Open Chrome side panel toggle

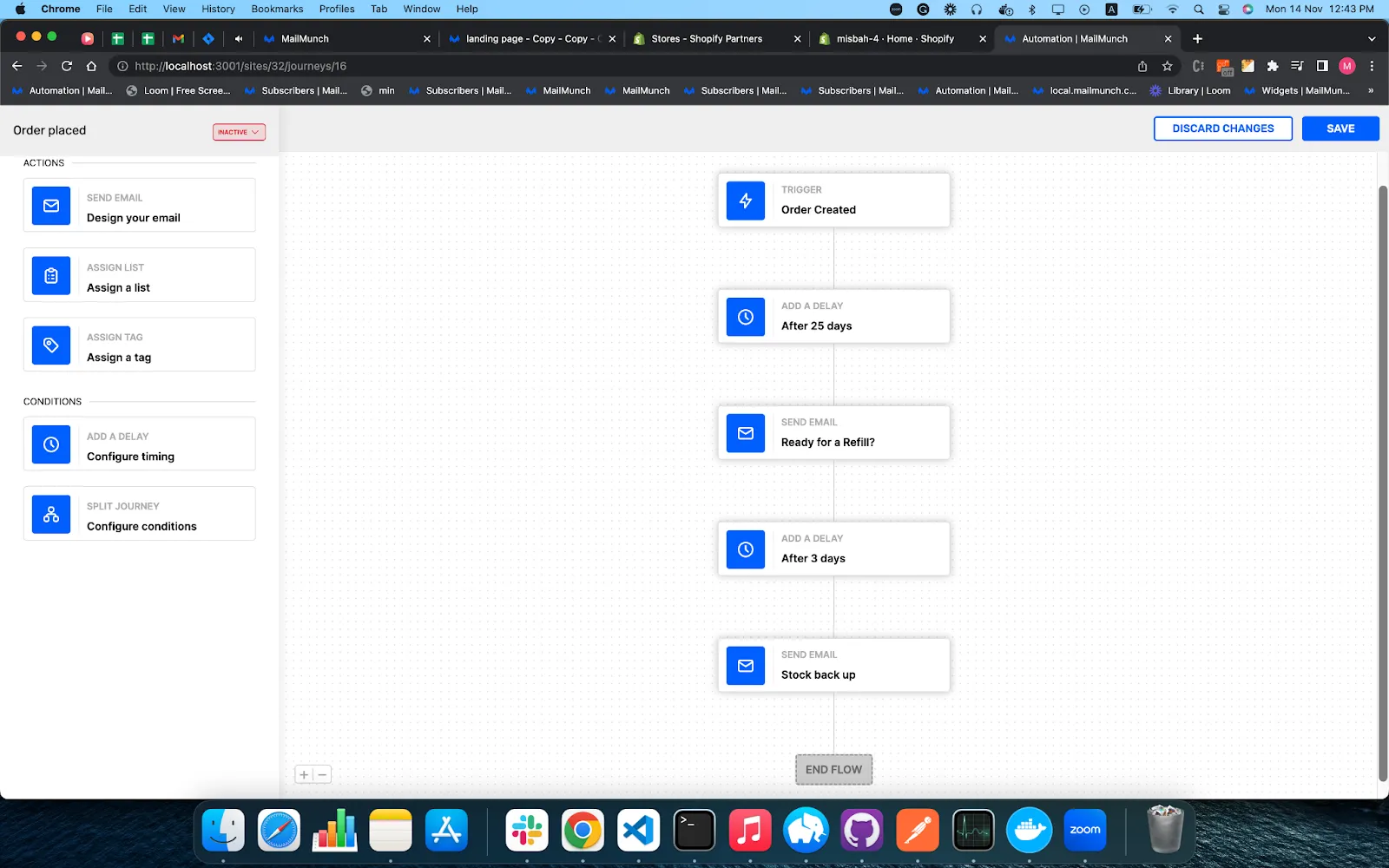pos(1322,66)
